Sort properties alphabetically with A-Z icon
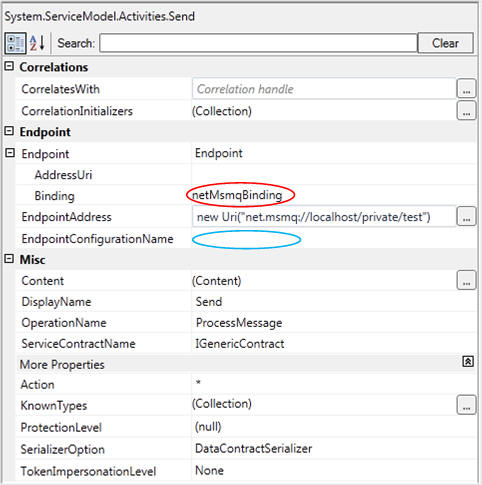The image size is (482, 485). click(37, 43)
